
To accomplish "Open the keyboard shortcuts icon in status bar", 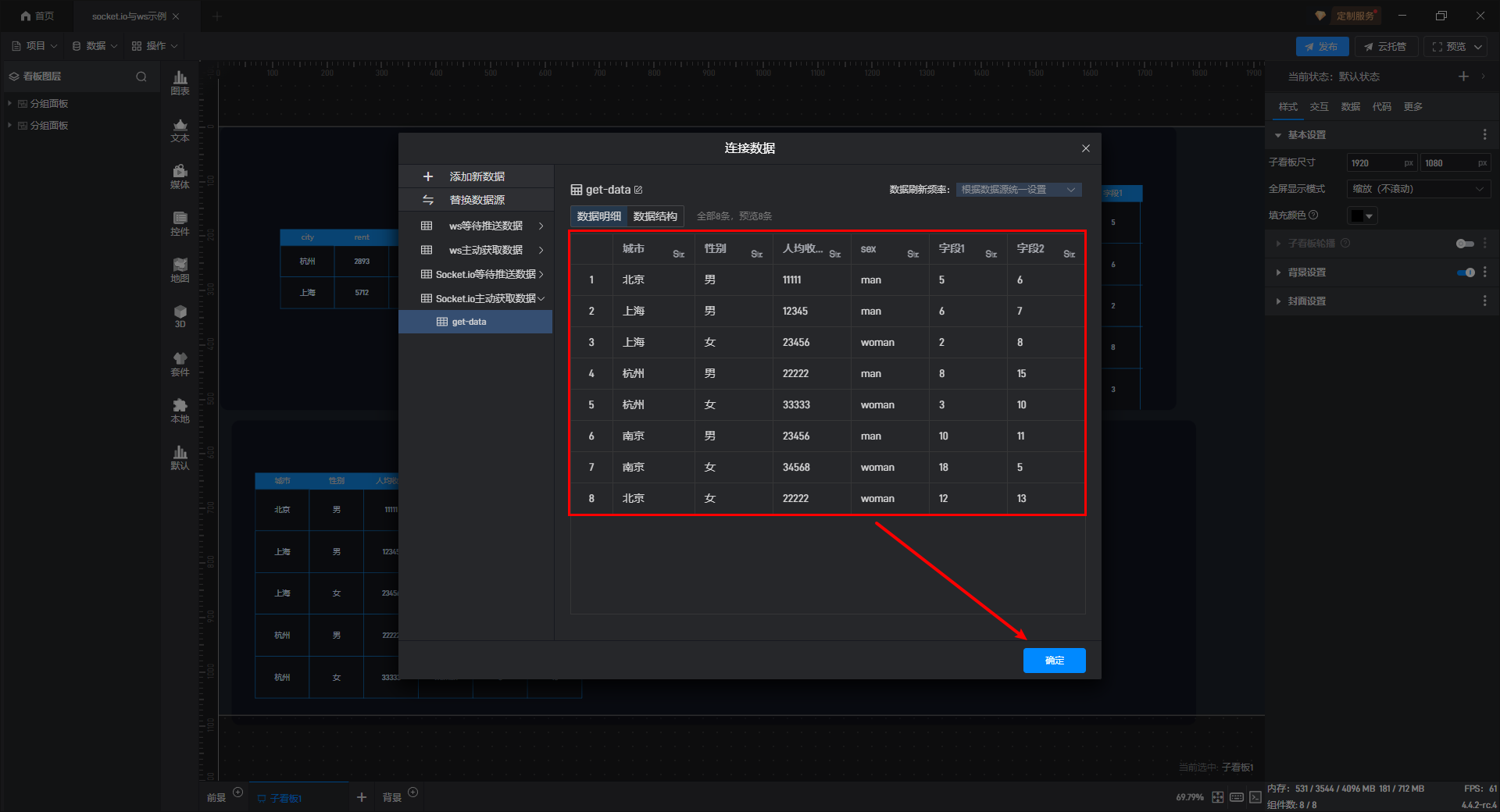I will tap(1237, 797).
